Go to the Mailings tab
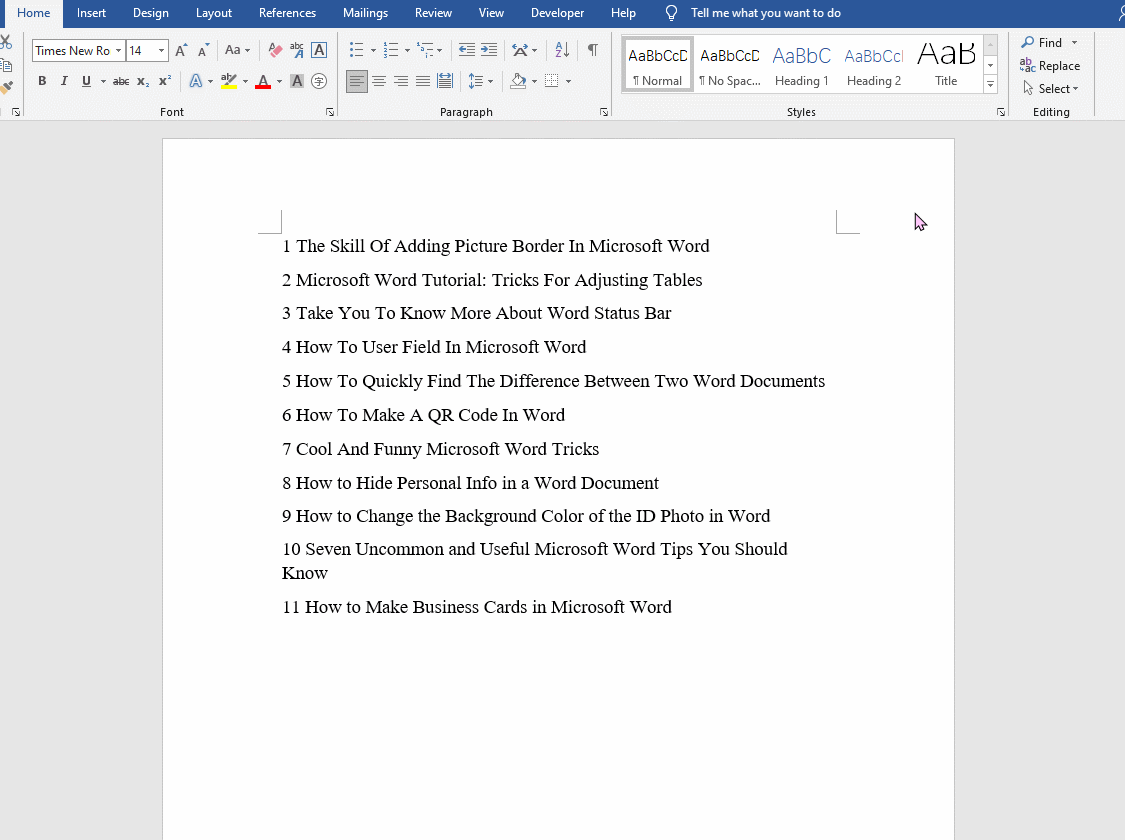 coord(365,13)
